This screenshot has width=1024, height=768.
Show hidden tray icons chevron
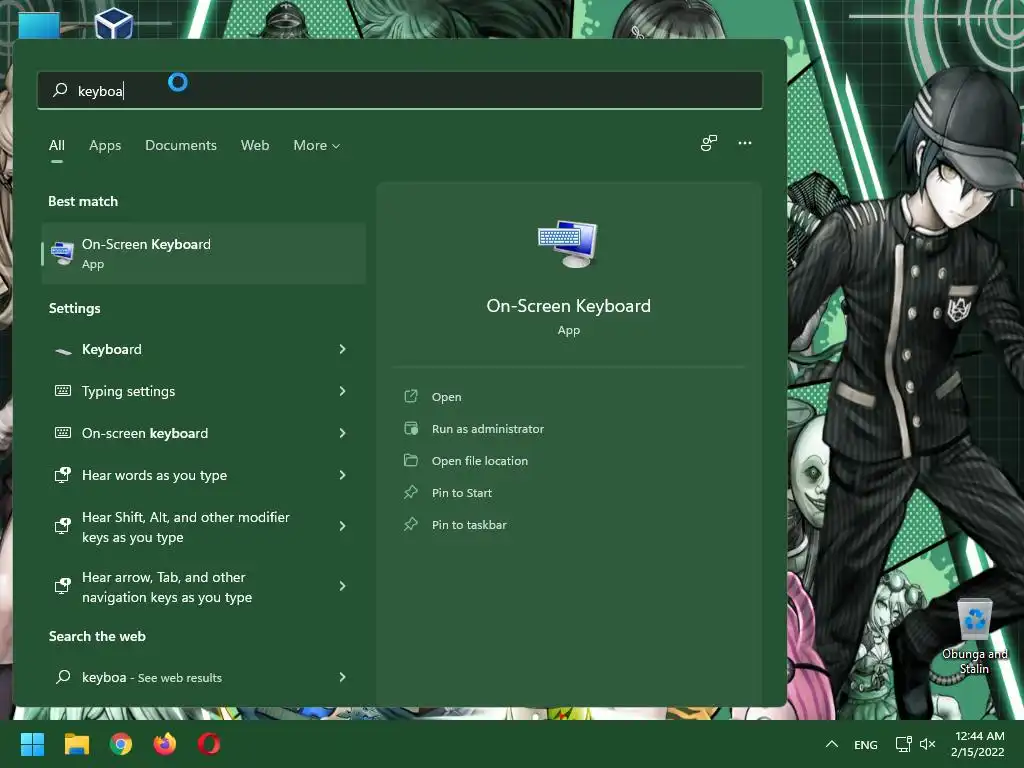coord(831,744)
